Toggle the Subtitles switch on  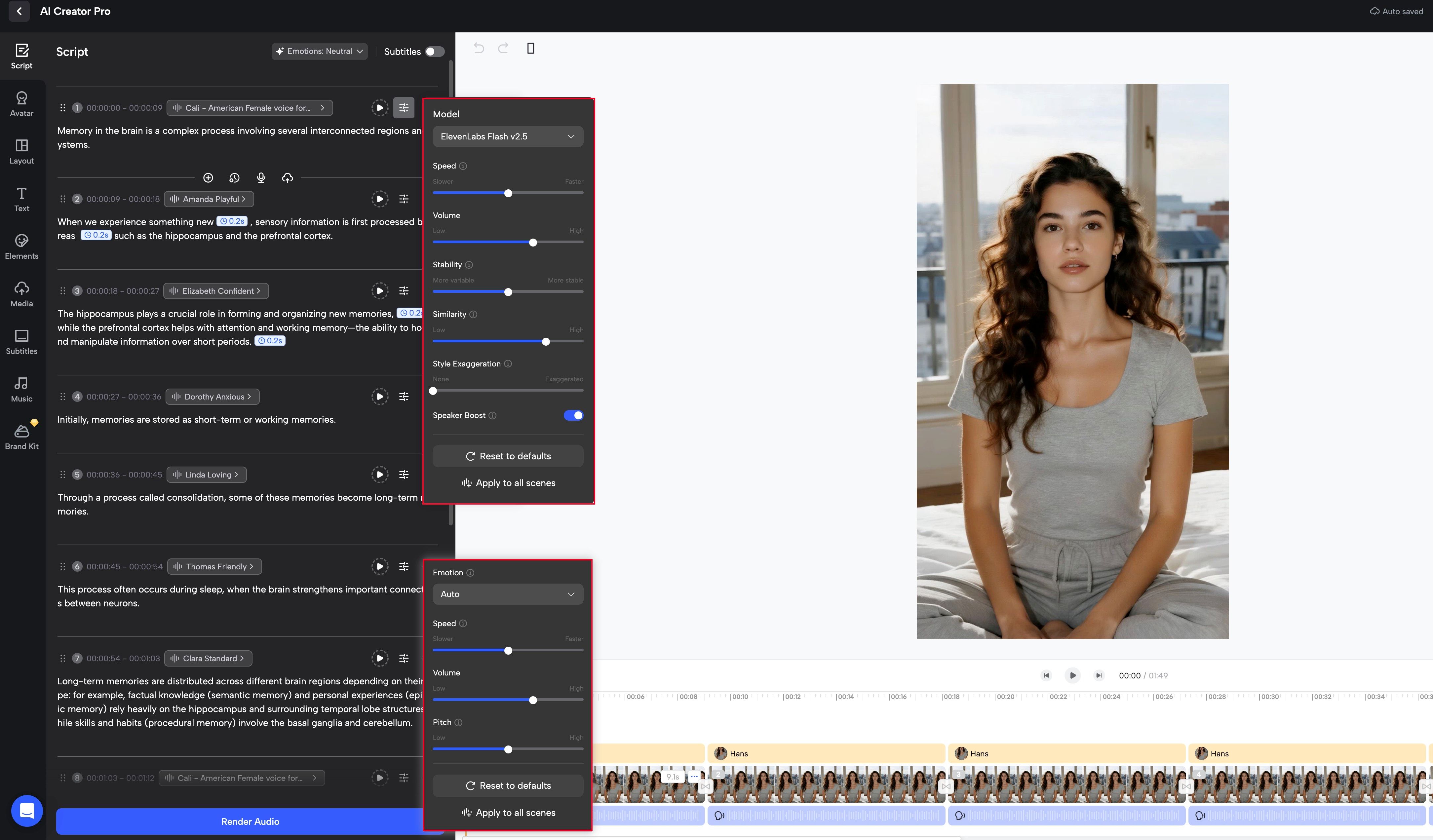point(435,52)
